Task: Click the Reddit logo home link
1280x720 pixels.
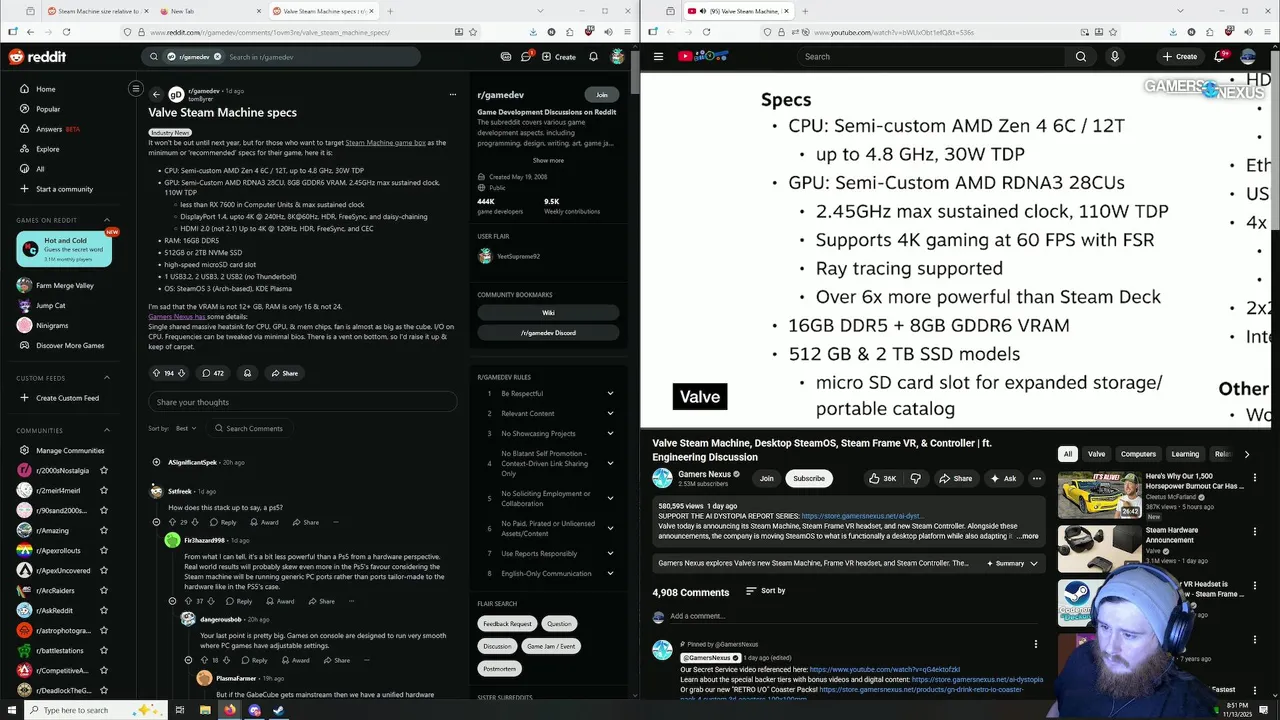Action: click(x=37, y=57)
